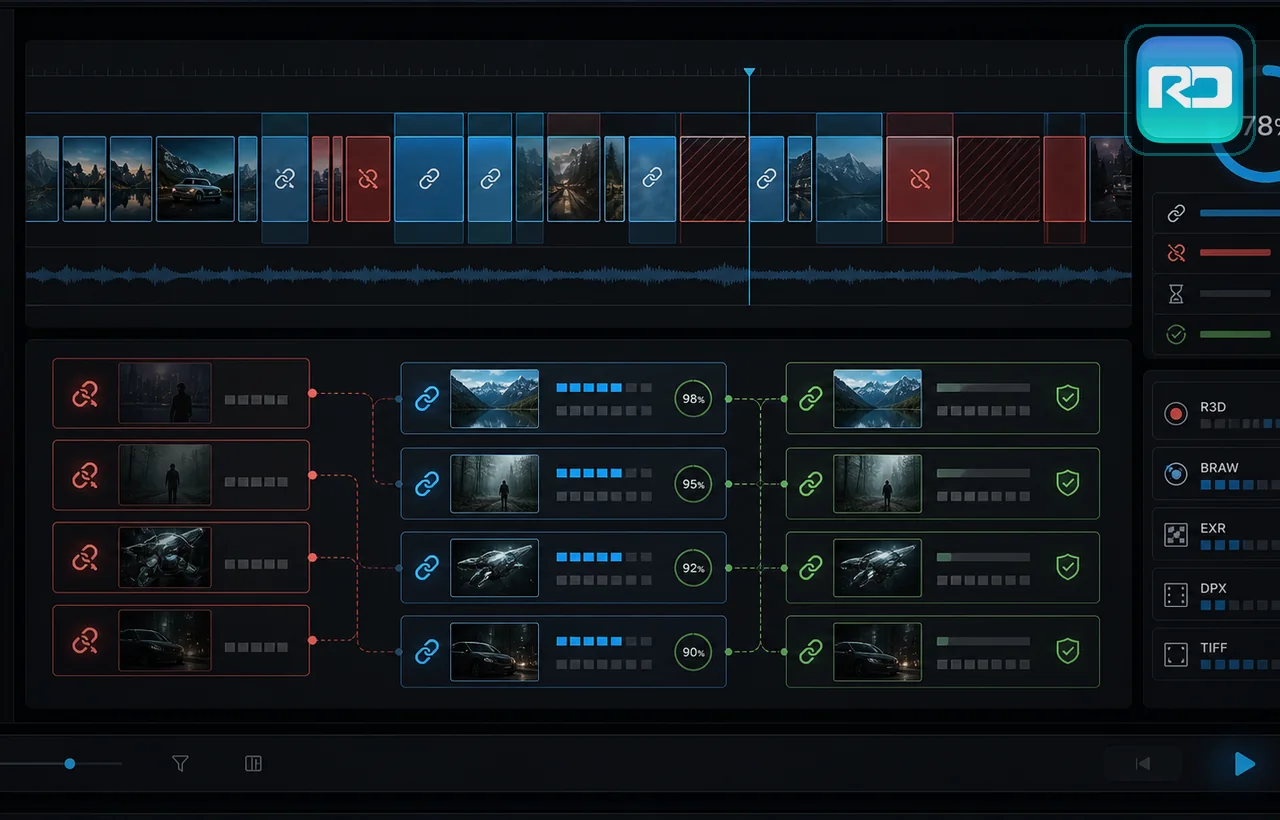Select the R3D format label

(1213, 407)
